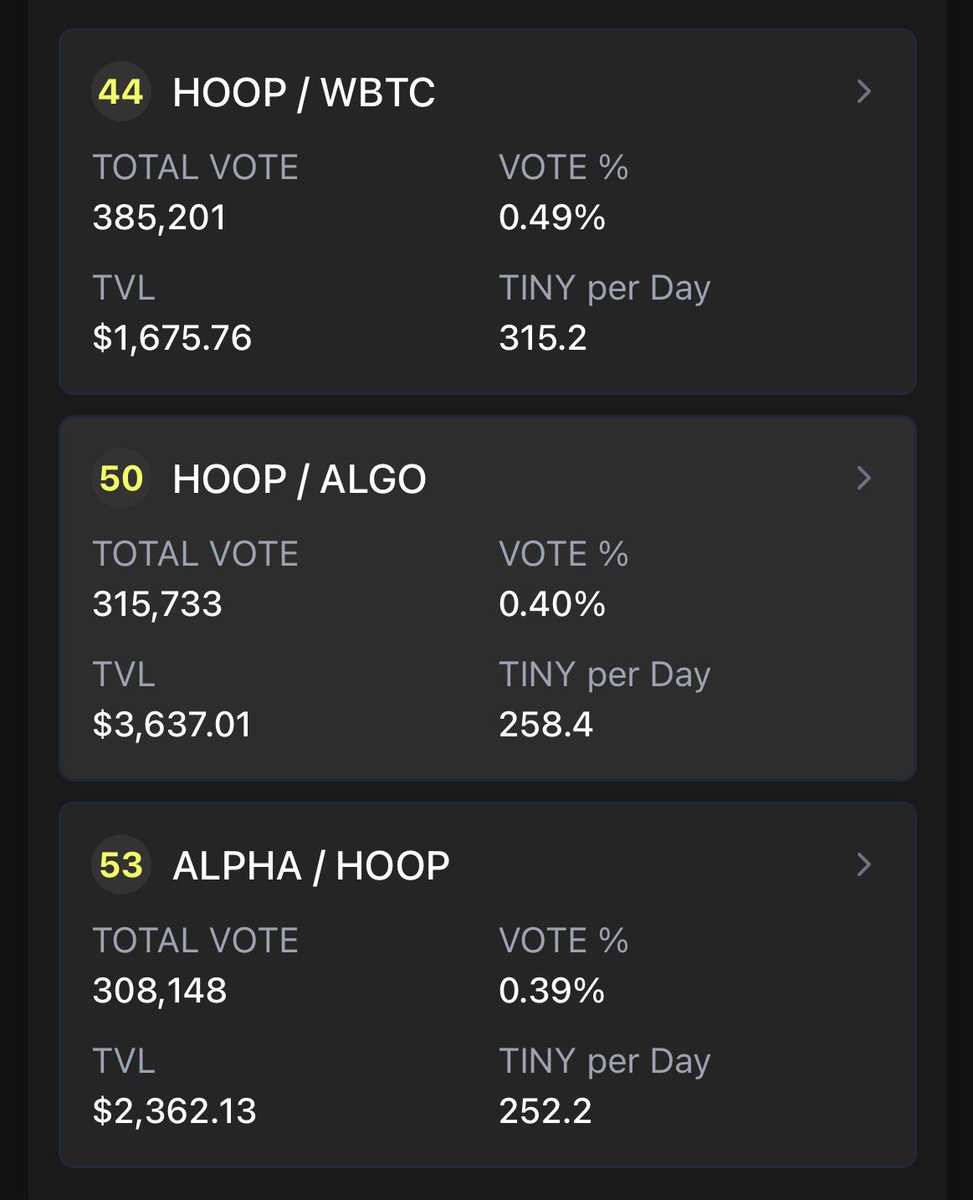Select the rank 53 badge
Viewport: 973px width, 1200px height.
[121, 864]
